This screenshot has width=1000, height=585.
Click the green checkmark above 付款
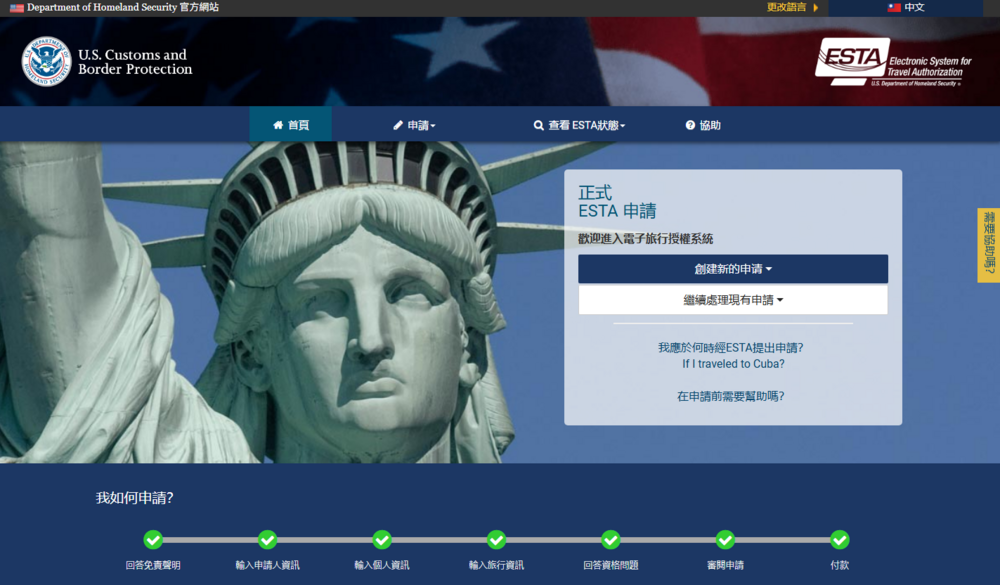pyautogui.click(x=839, y=540)
